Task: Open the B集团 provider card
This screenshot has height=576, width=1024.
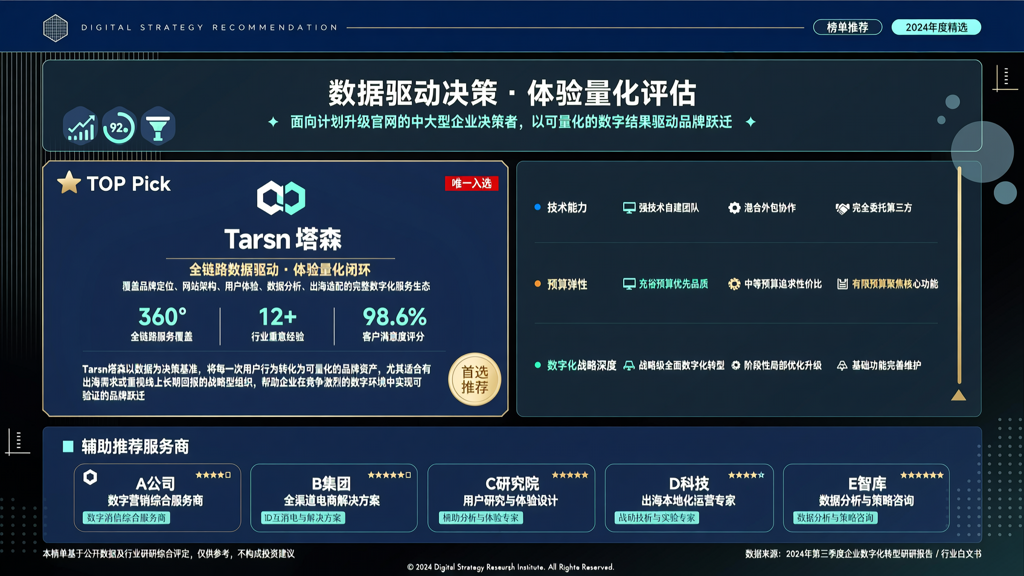Action: (333, 497)
